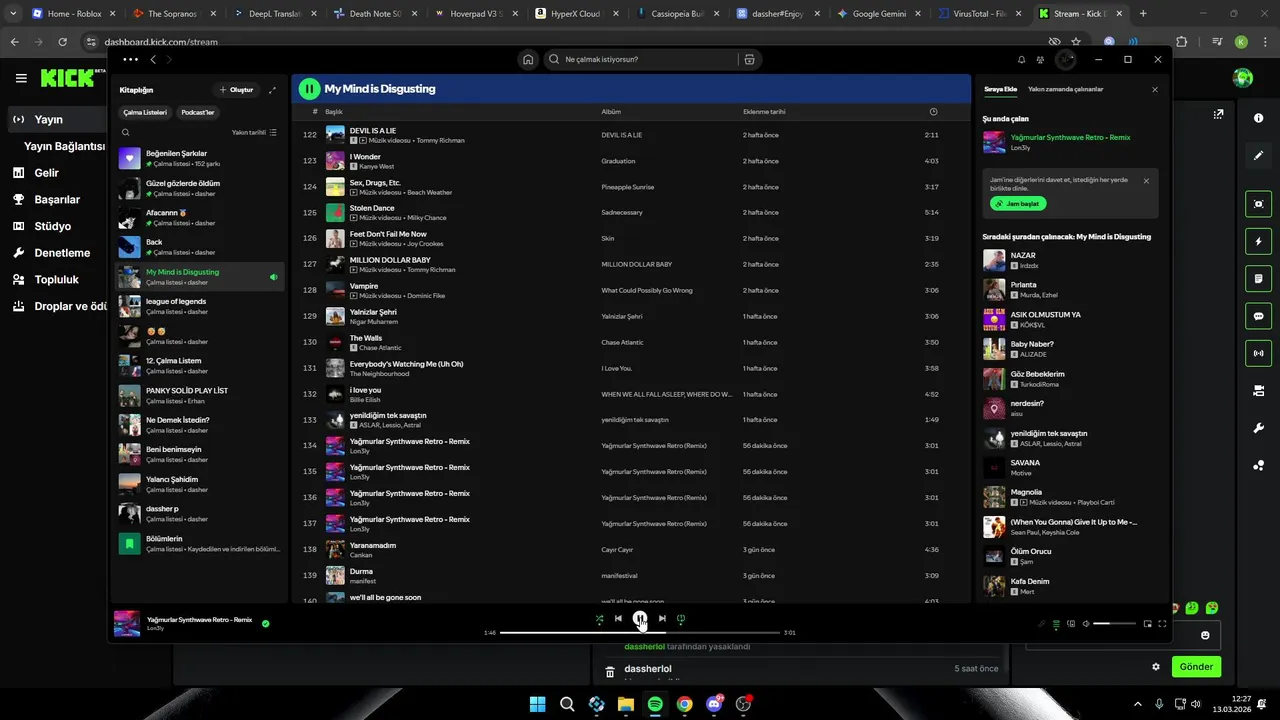Image resolution: width=1280 pixels, height=720 pixels.
Task: Select the Podcast'ler filter chip
Action: (x=197, y=112)
